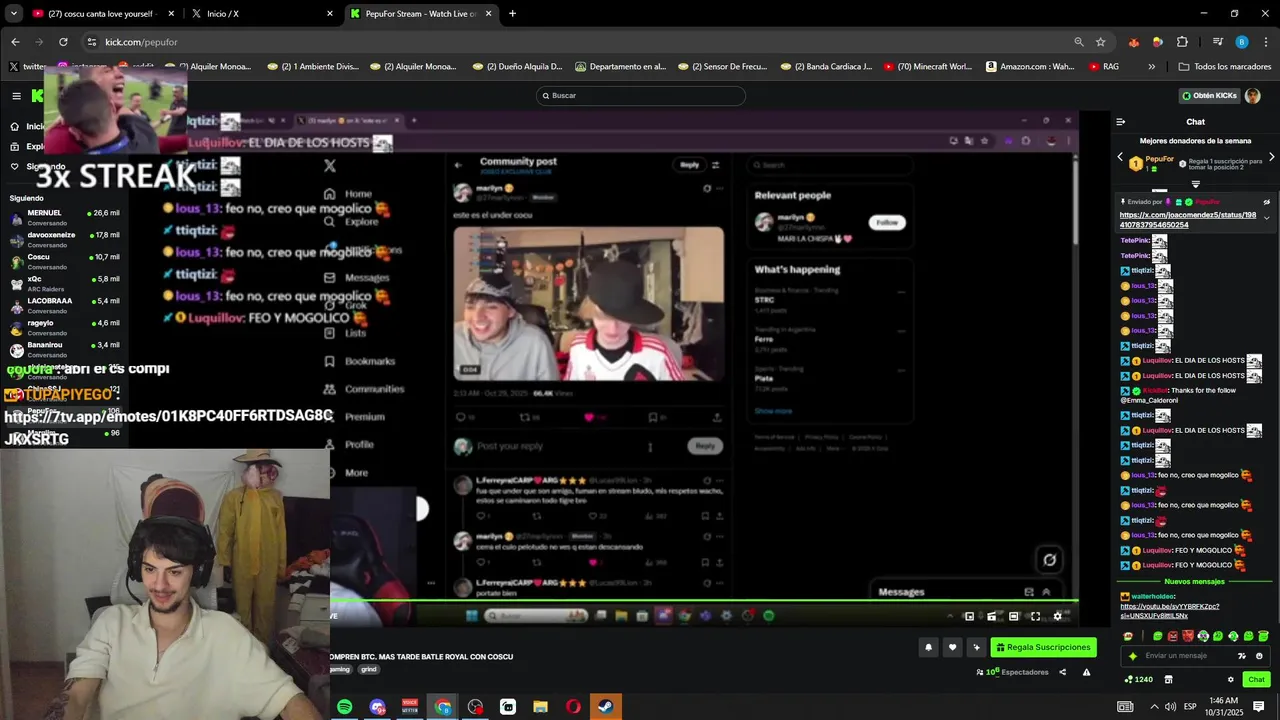The image size is (1280, 720).
Task: Open video player settings gear
Action: 1057,616
